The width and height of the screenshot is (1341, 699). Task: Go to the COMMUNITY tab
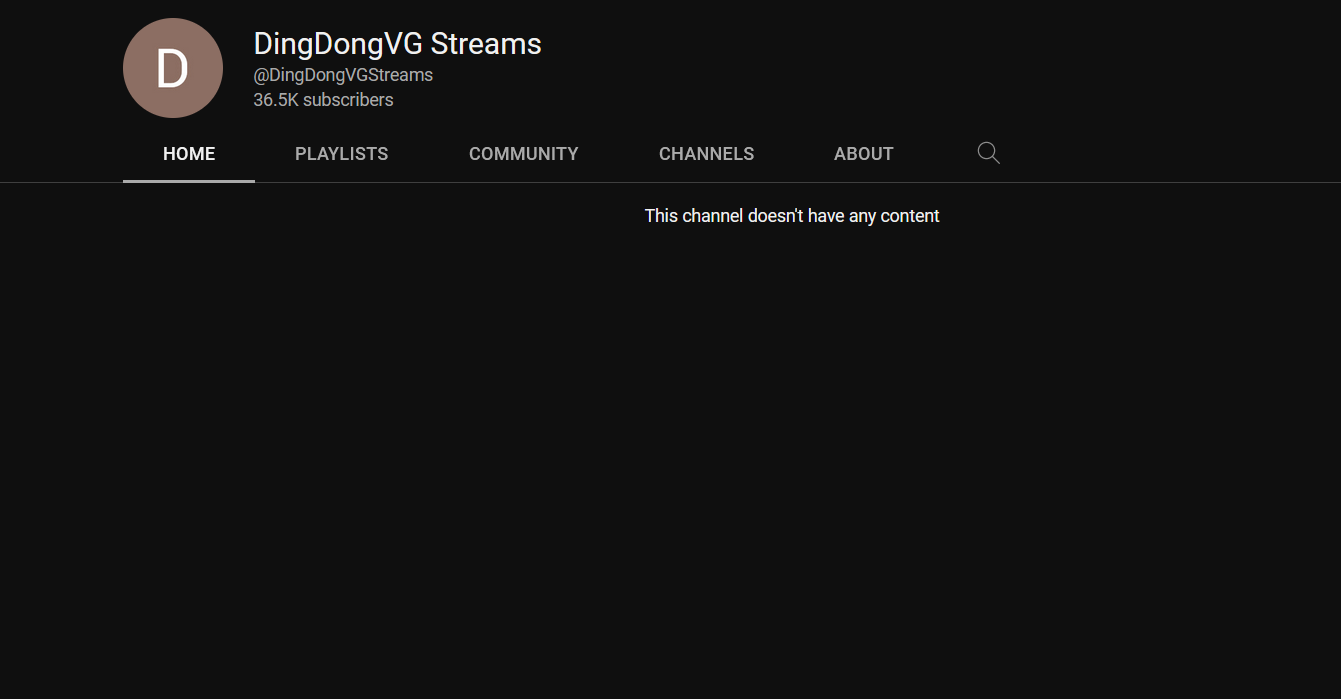click(524, 154)
